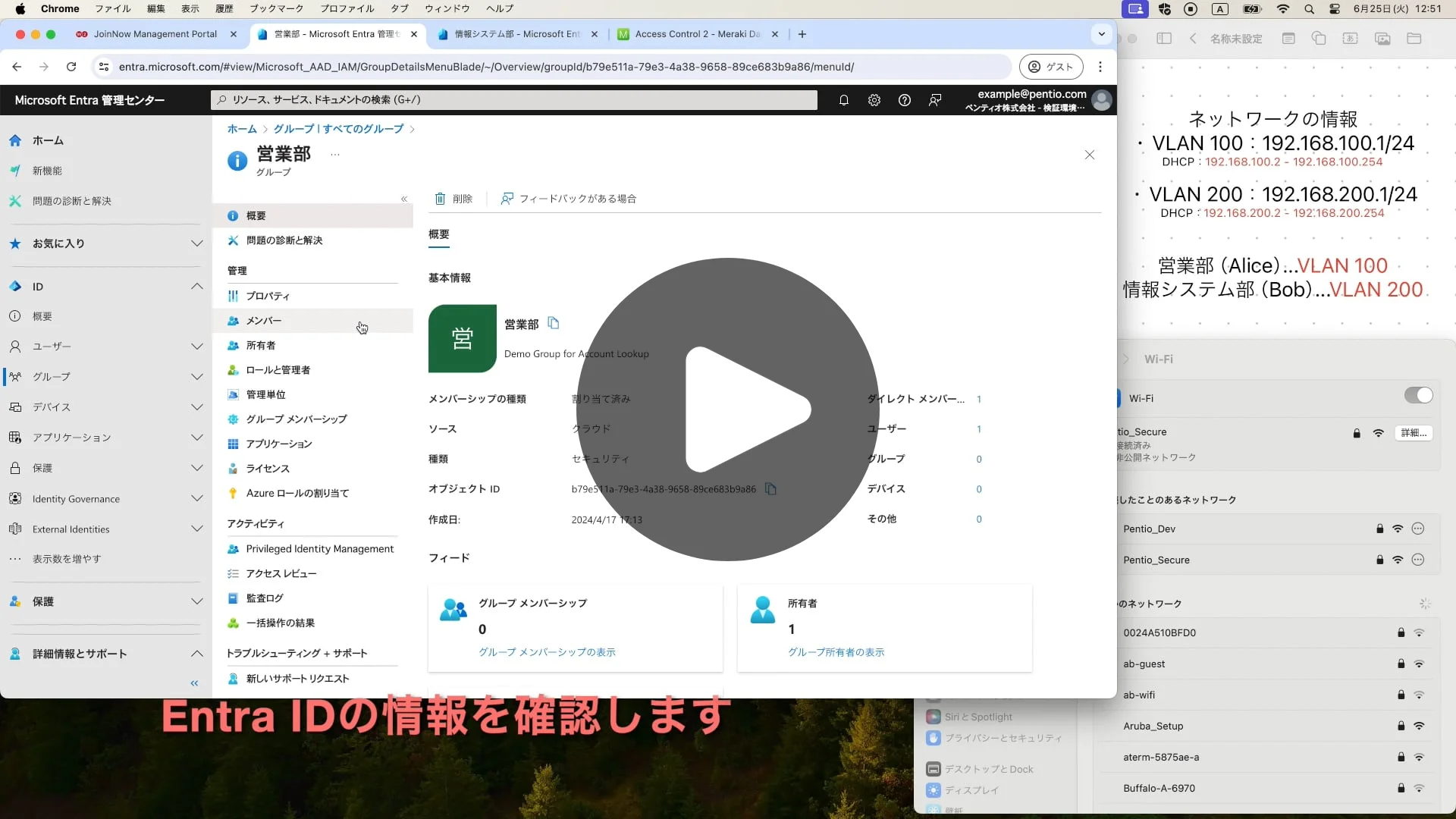Collapse the group menu with the double chevron
The height and width of the screenshot is (819, 1456).
pos(404,199)
